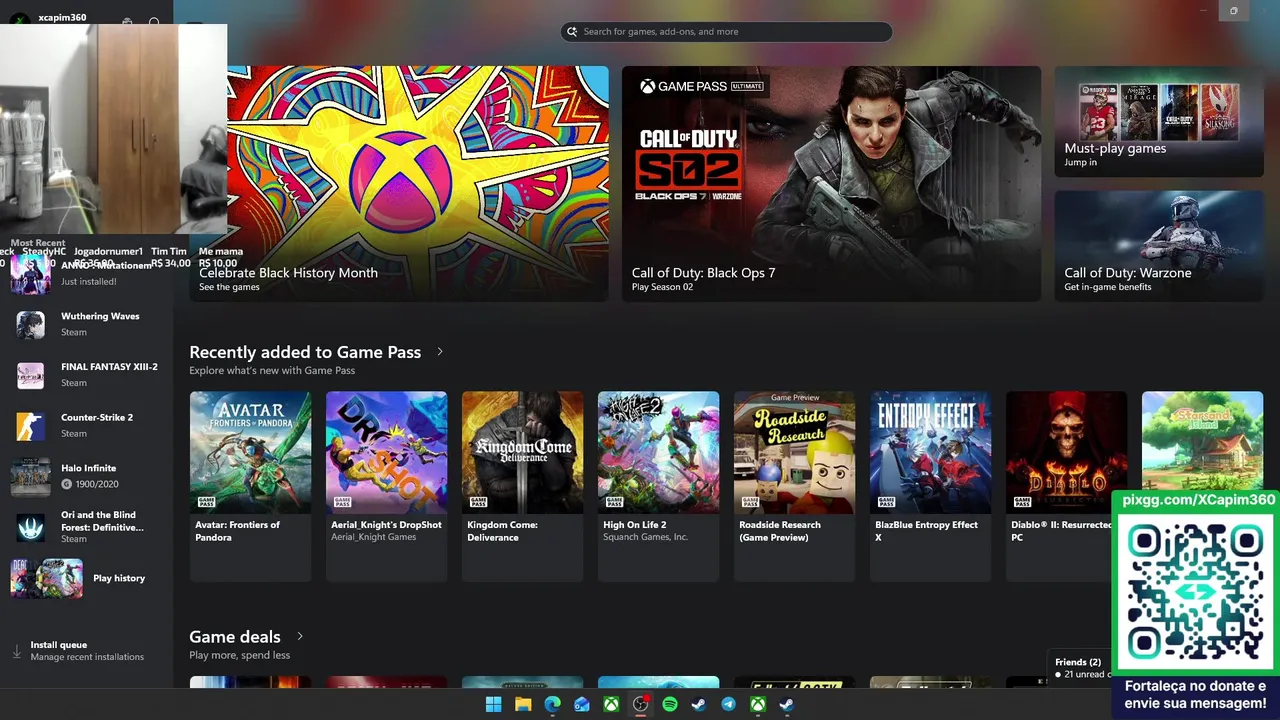This screenshot has width=1280, height=720.
Task: Select the High On Life 2 card
Action: pos(658,486)
